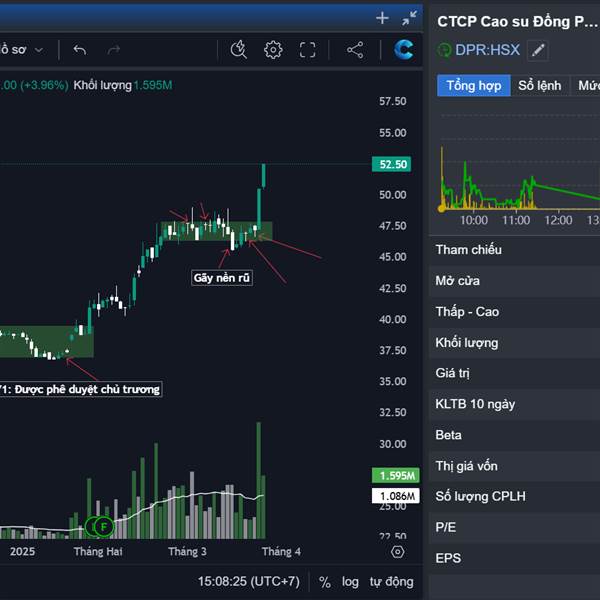Screen dimensions: 600x600
Task: Add a new chart panel with plus icon
Action: (x=382, y=18)
